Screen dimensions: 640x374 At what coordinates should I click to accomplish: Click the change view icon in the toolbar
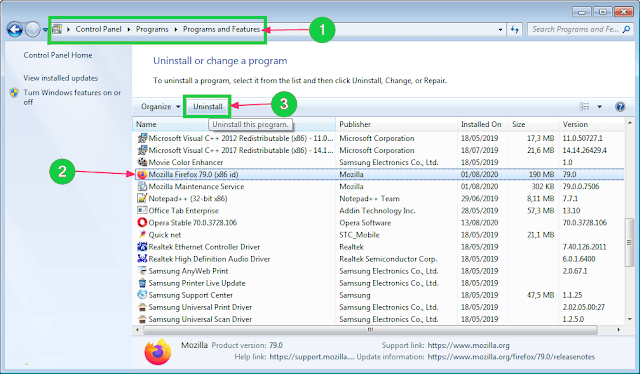[584, 107]
